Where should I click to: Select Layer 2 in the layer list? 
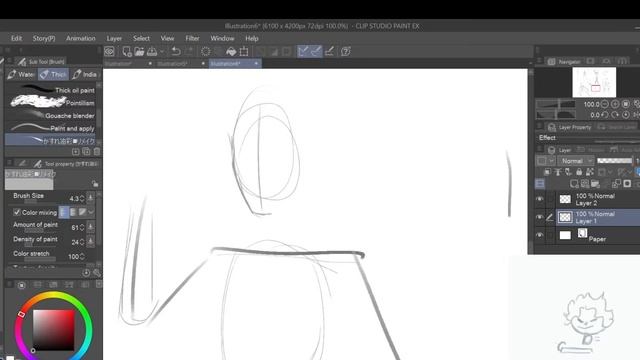[x=597, y=199]
